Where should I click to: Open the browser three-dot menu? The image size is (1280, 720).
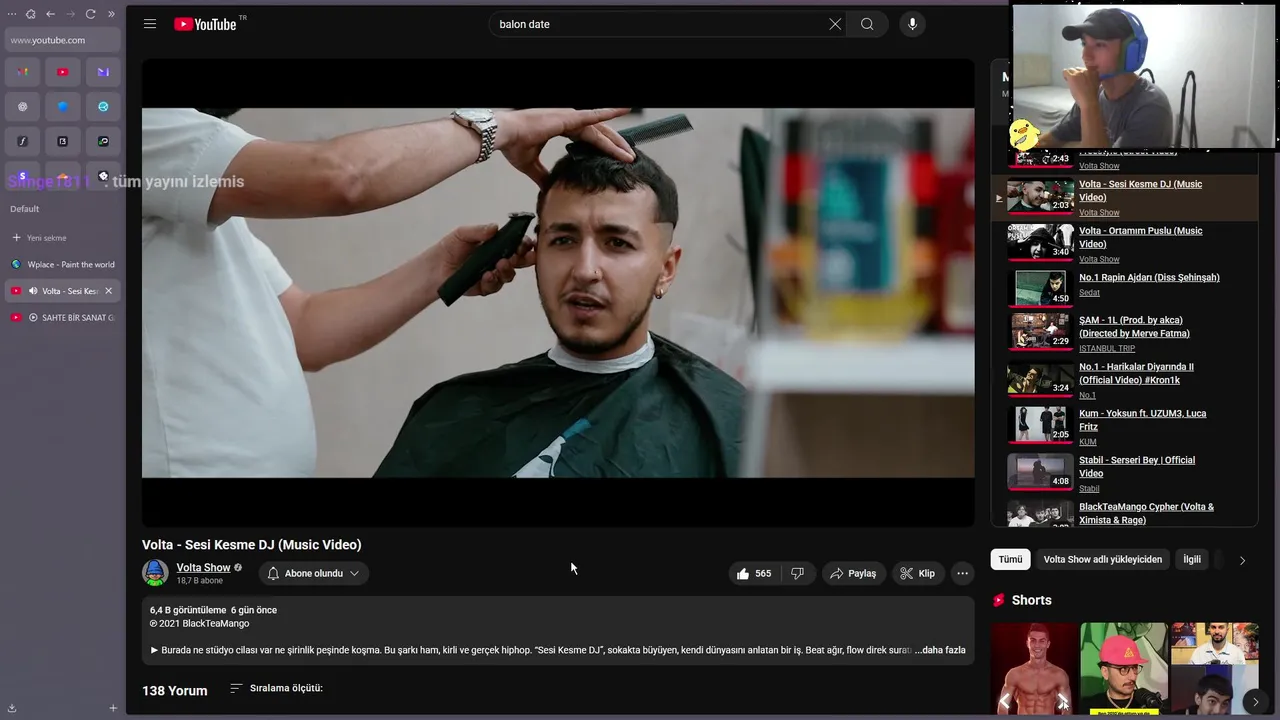click(x=12, y=14)
